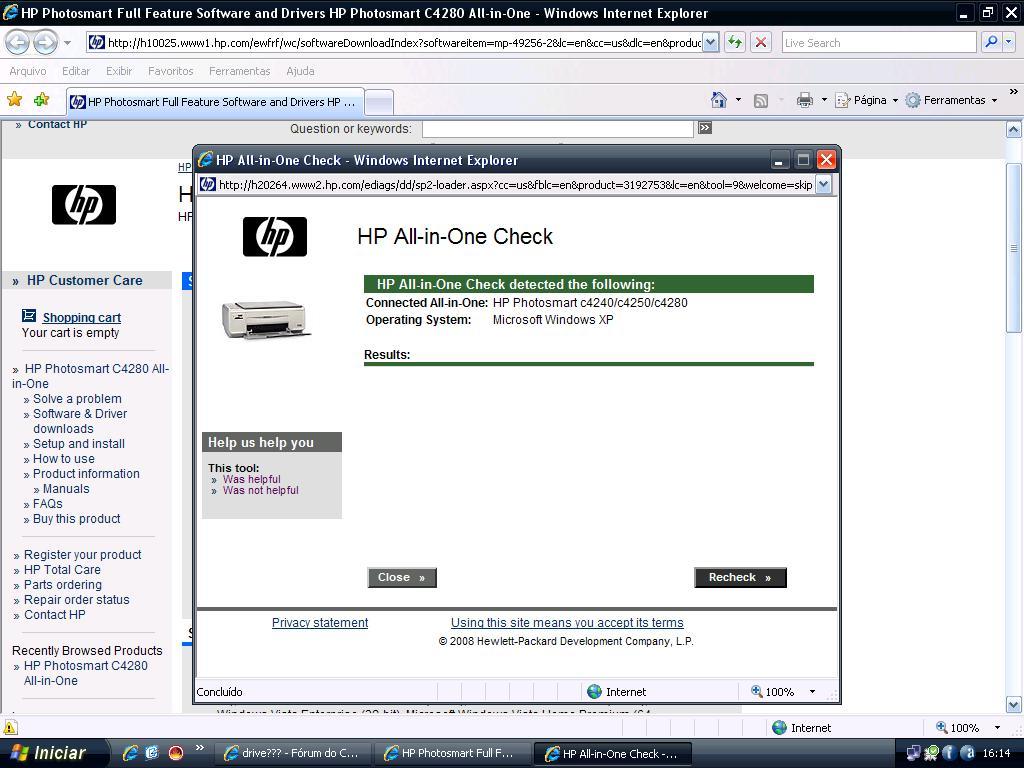The width and height of the screenshot is (1024, 768).
Task: Click the red Stop loading icon
Action: click(x=761, y=43)
